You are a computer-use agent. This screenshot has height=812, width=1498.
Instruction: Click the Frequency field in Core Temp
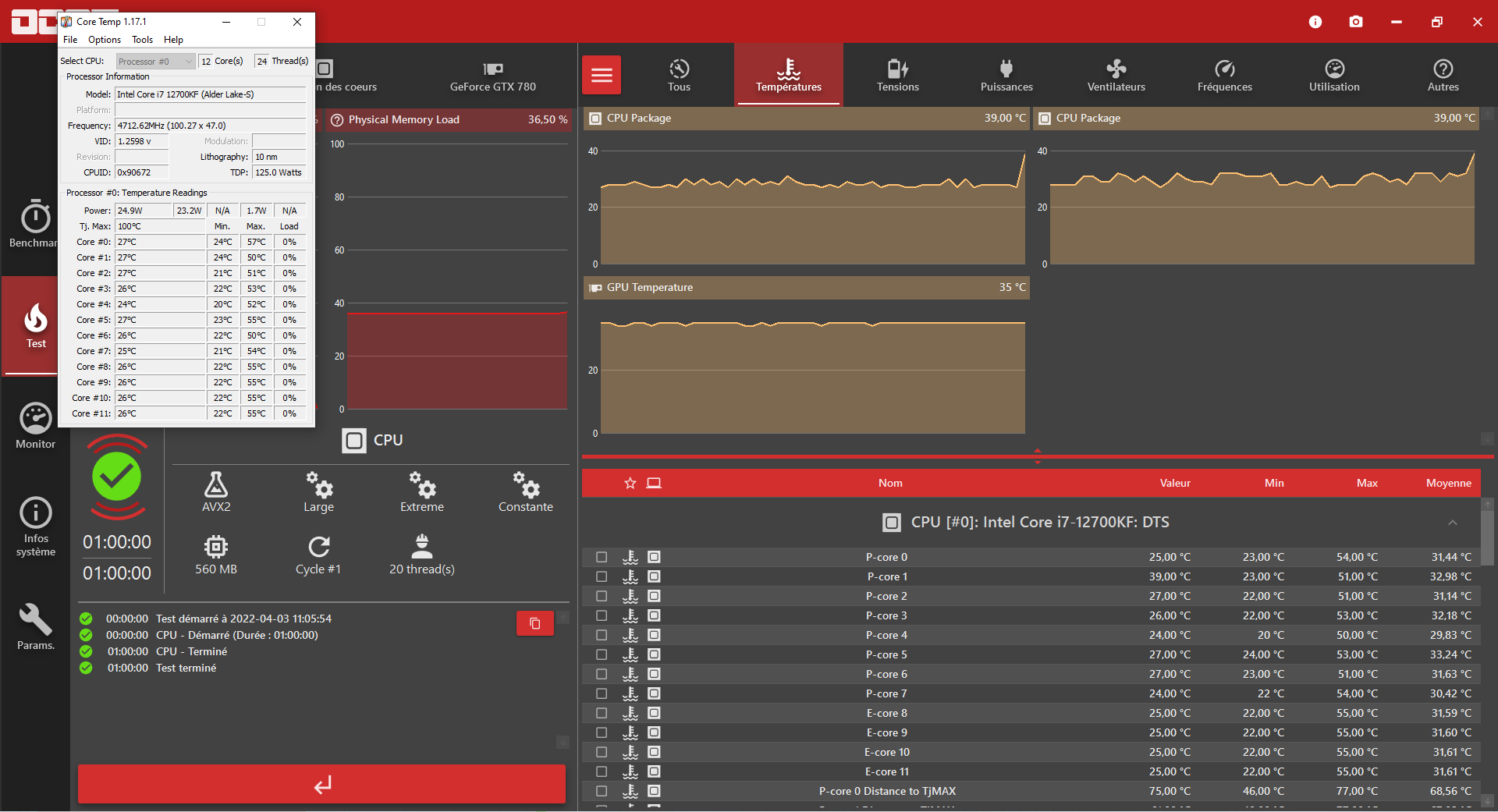coord(211,126)
